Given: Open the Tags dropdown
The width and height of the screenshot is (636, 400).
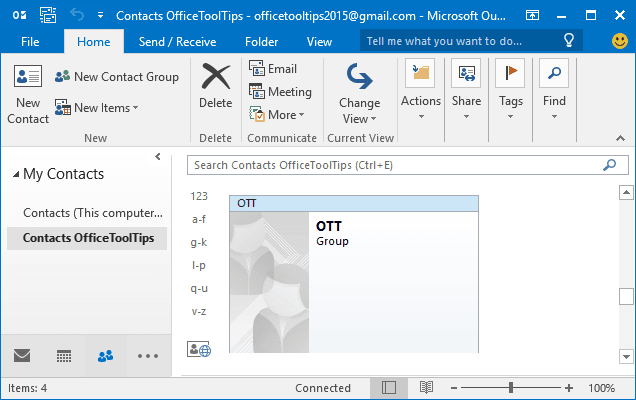Looking at the screenshot, I should pyautogui.click(x=510, y=90).
